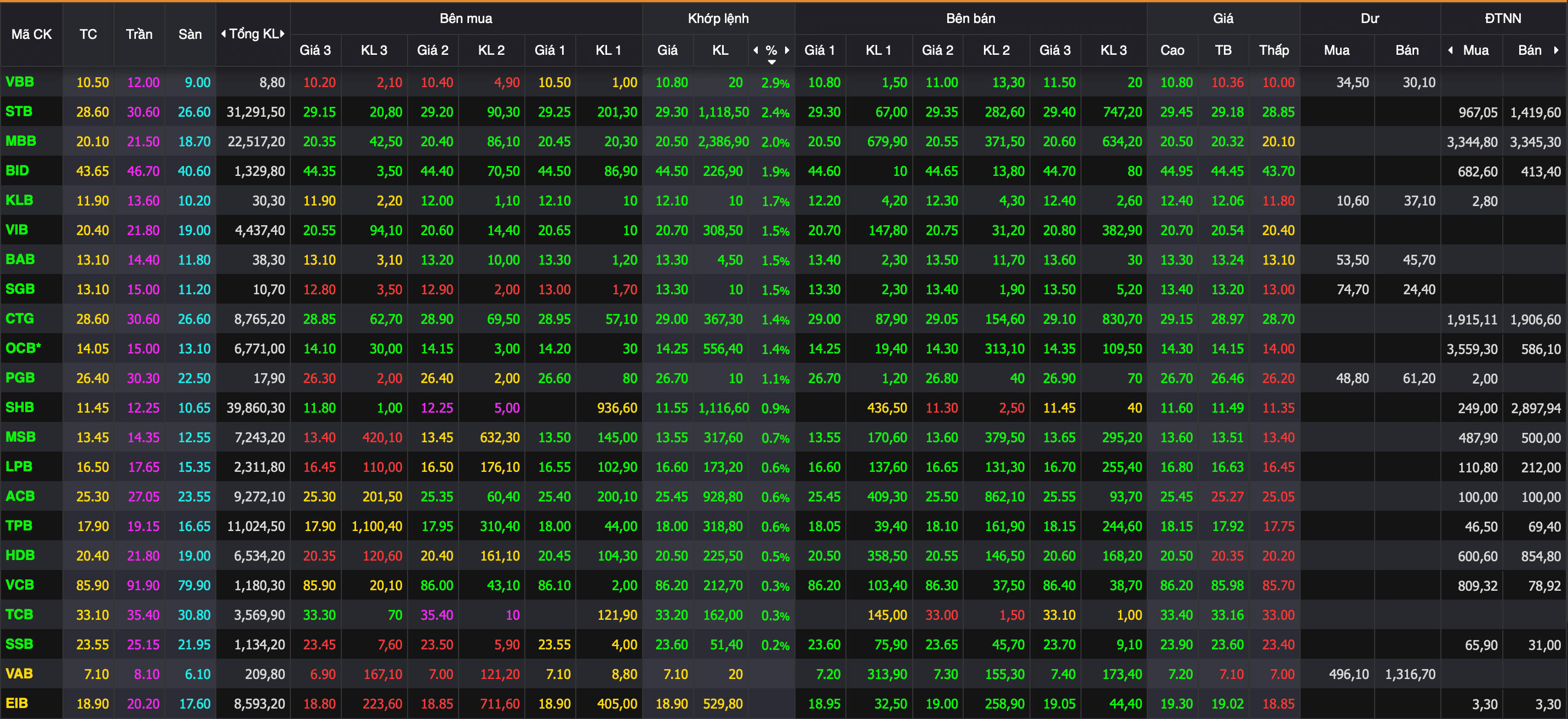Open the STB stock symbol
The width and height of the screenshot is (1568, 719).
tap(19, 111)
